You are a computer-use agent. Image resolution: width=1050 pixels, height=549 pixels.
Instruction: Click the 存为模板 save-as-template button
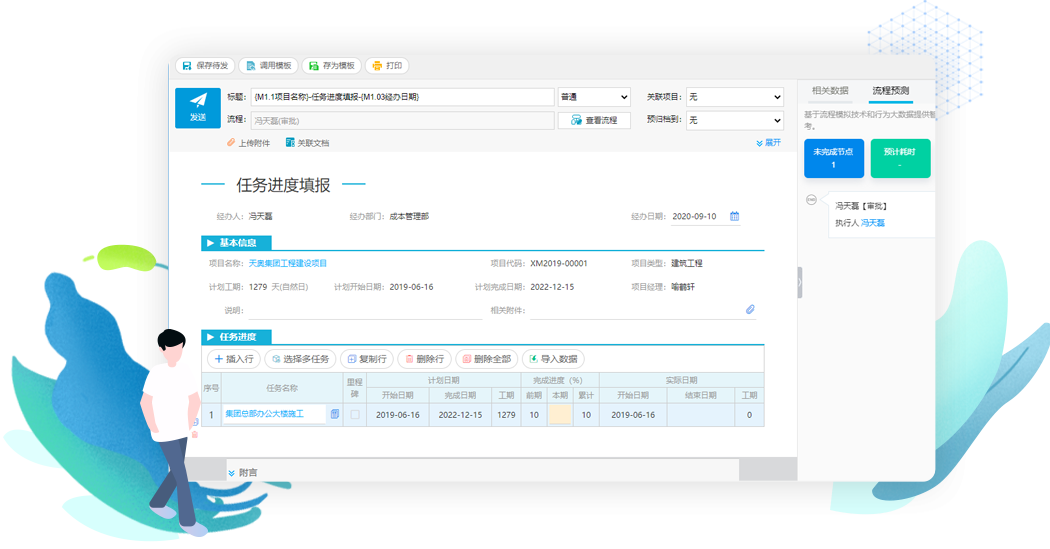coord(331,66)
